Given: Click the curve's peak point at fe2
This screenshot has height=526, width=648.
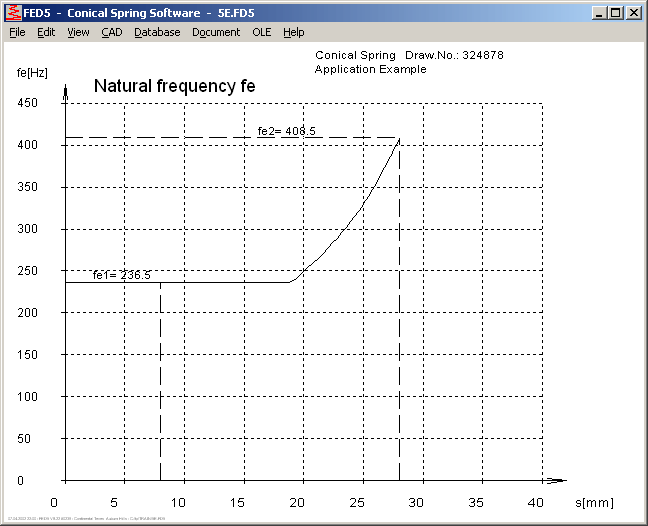Looking at the screenshot, I should tap(399, 139).
